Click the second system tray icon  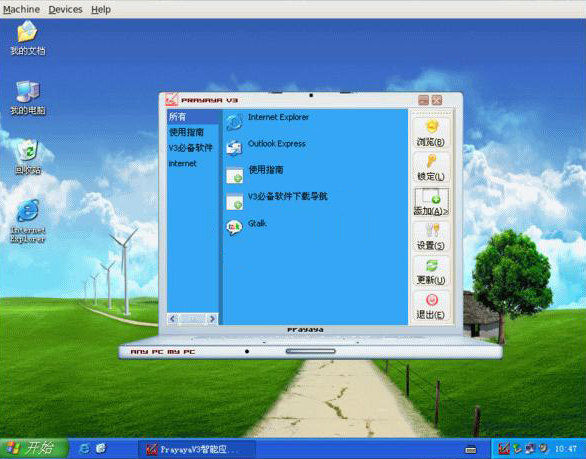coord(518,449)
